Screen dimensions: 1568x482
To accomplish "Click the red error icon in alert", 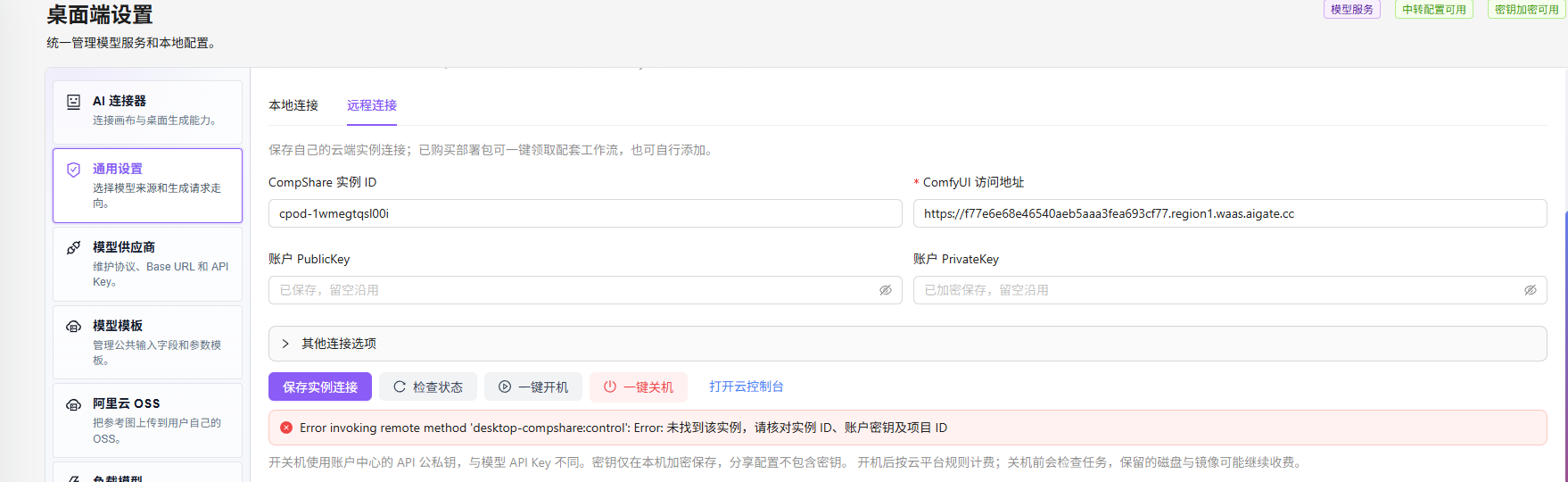I will pyautogui.click(x=286, y=428).
